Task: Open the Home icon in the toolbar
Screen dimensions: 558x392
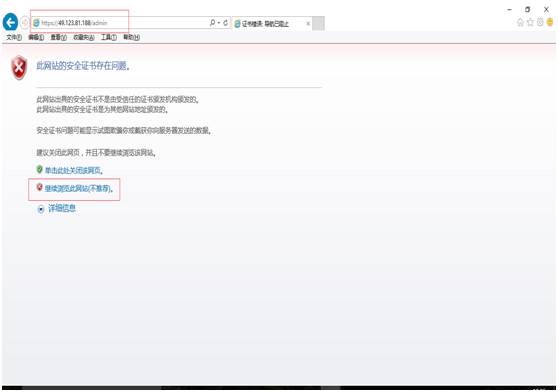Action: click(520, 22)
